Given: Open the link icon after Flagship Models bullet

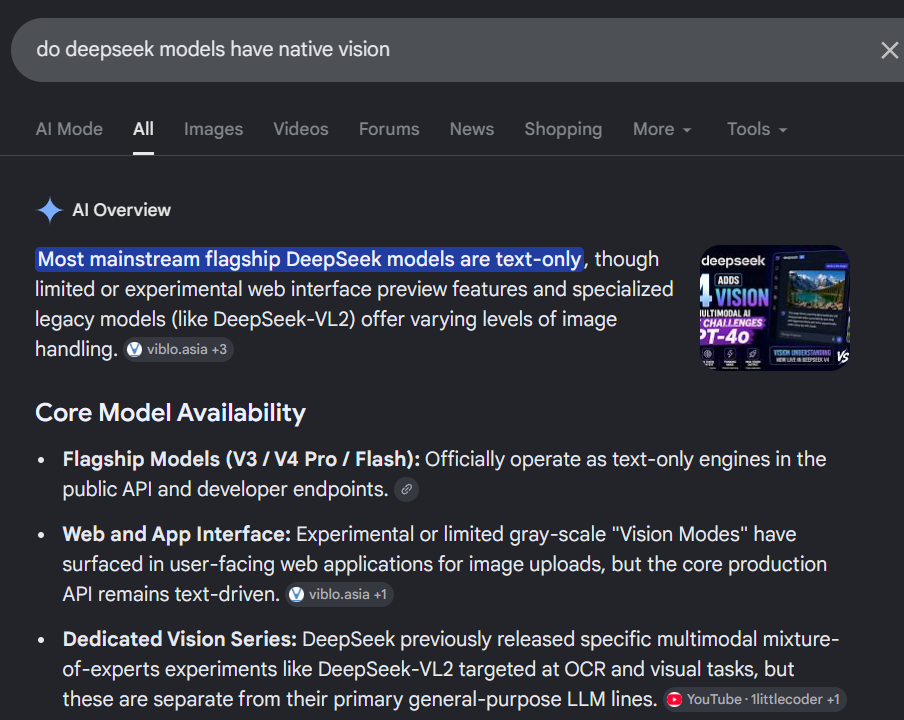Looking at the screenshot, I should pyautogui.click(x=406, y=489).
